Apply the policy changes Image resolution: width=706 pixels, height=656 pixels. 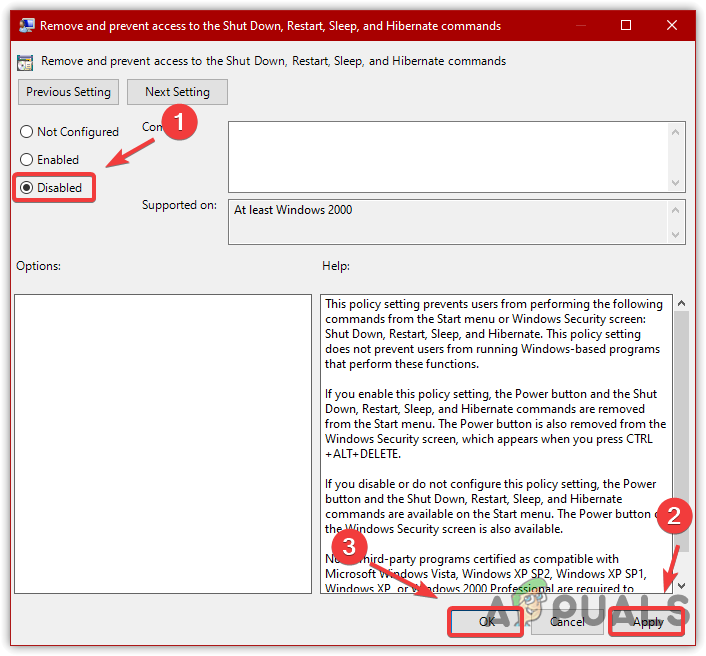click(x=647, y=622)
